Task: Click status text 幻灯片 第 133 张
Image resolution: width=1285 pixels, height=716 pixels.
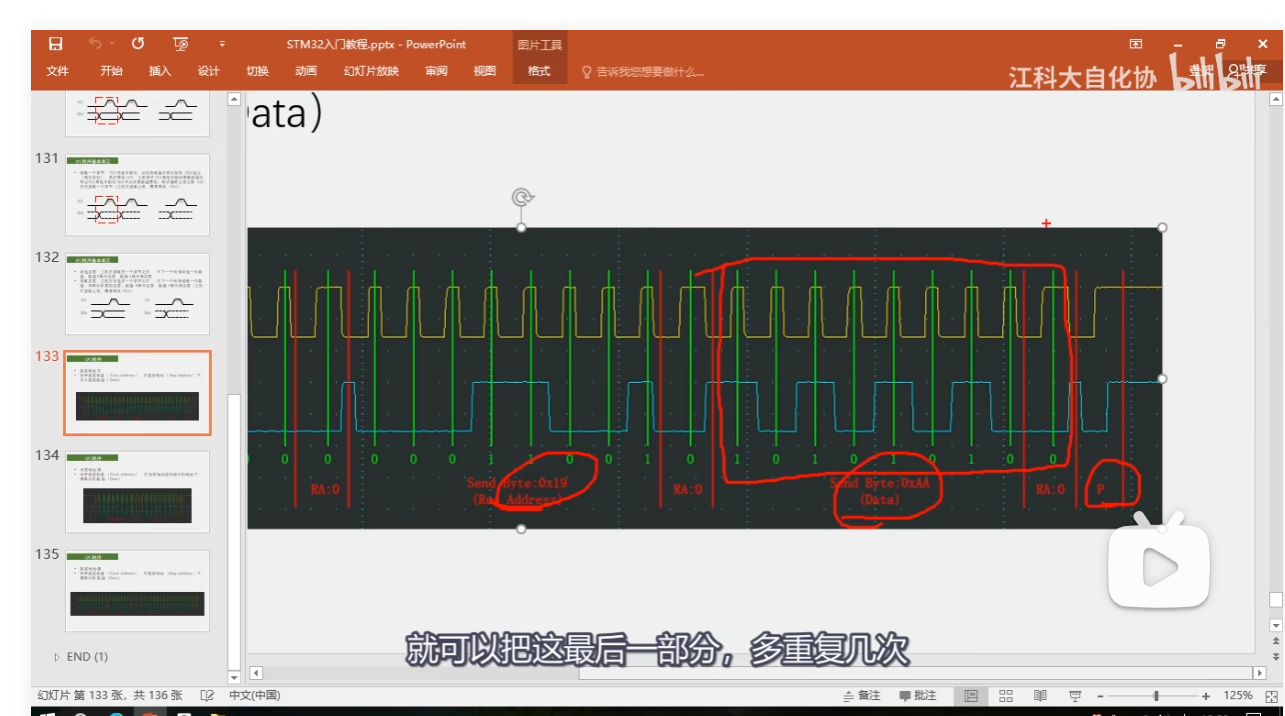Action: tap(79, 695)
